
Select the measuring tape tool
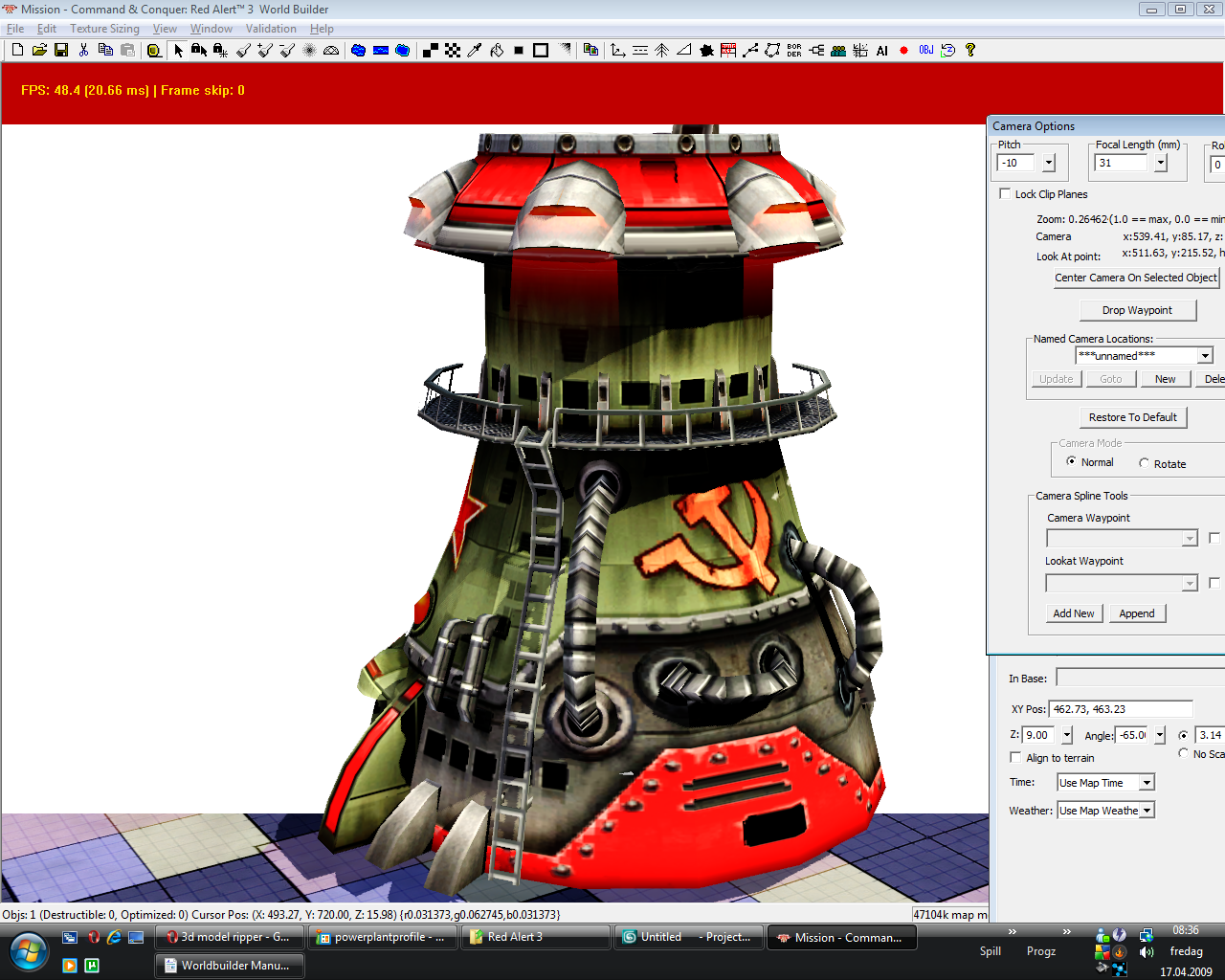coord(154,50)
